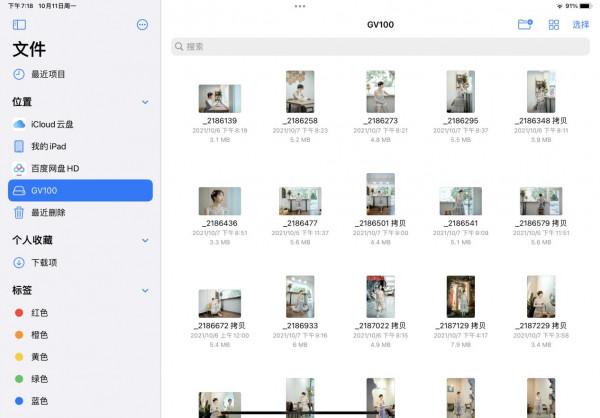This screenshot has height=418, width=600.
Task: Select 我的 iPad in sidebar
Action: (48, 146)
